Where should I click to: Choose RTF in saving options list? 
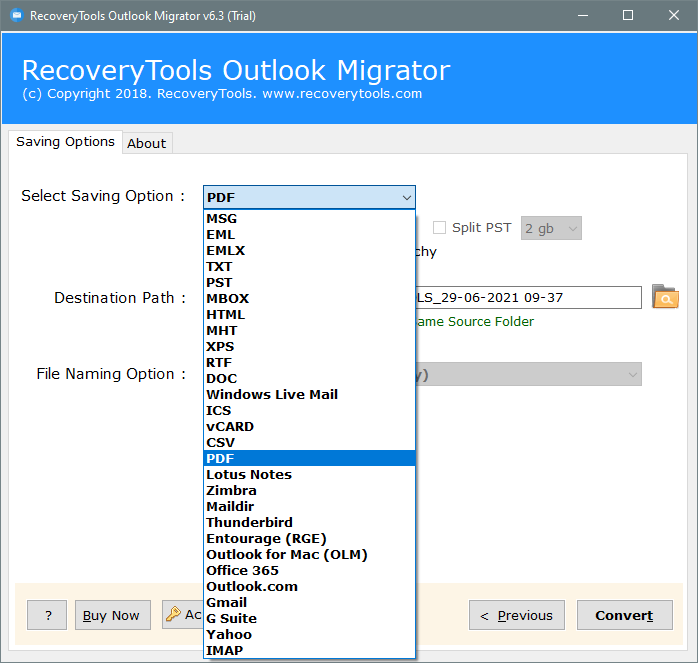309,363
